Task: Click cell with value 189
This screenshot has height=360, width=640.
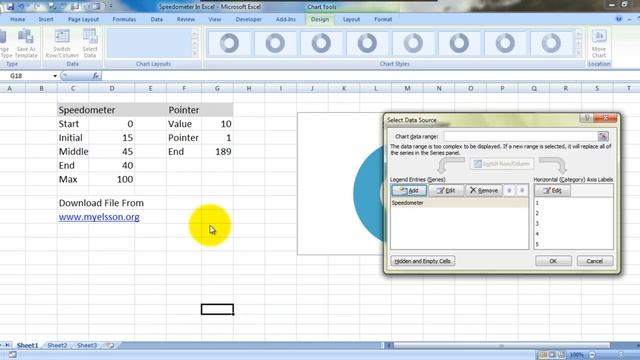Action: click(217, 152)
